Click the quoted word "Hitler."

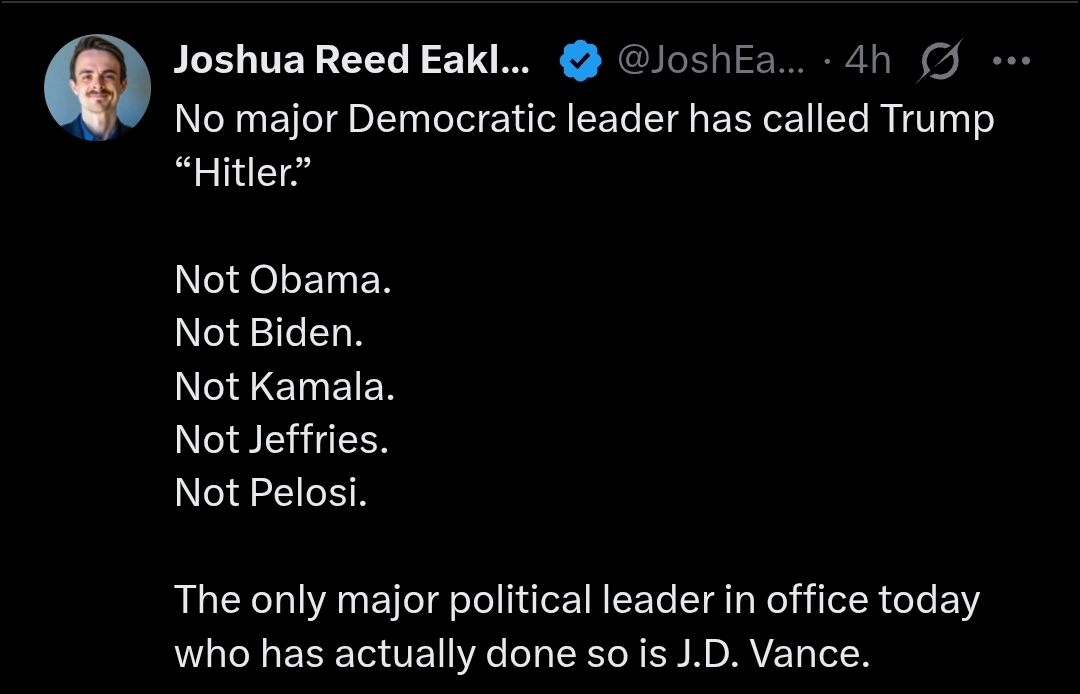[x=244, y=173]
